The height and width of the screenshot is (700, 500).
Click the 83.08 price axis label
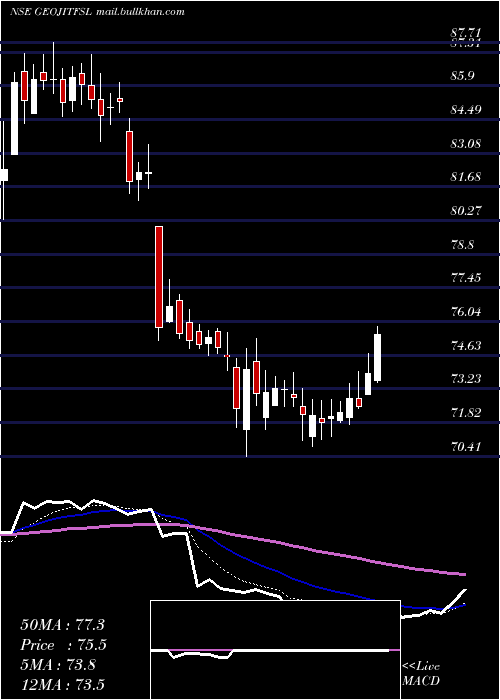point(466,143)
